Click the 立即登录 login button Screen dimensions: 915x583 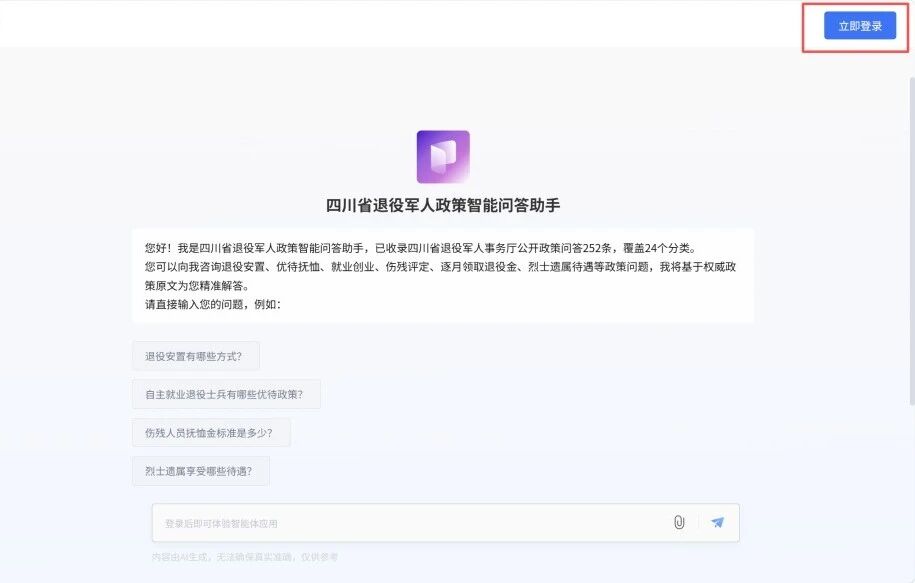coord(860,26)
